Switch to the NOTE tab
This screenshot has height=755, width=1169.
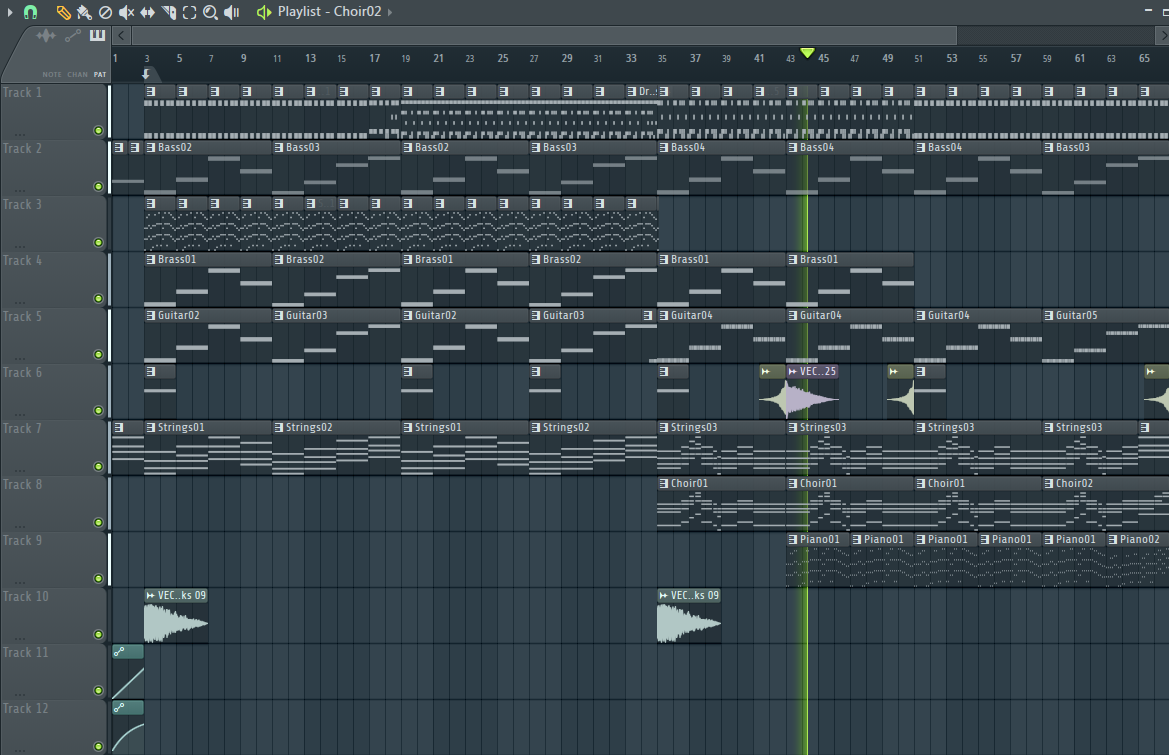click(52, 75)
